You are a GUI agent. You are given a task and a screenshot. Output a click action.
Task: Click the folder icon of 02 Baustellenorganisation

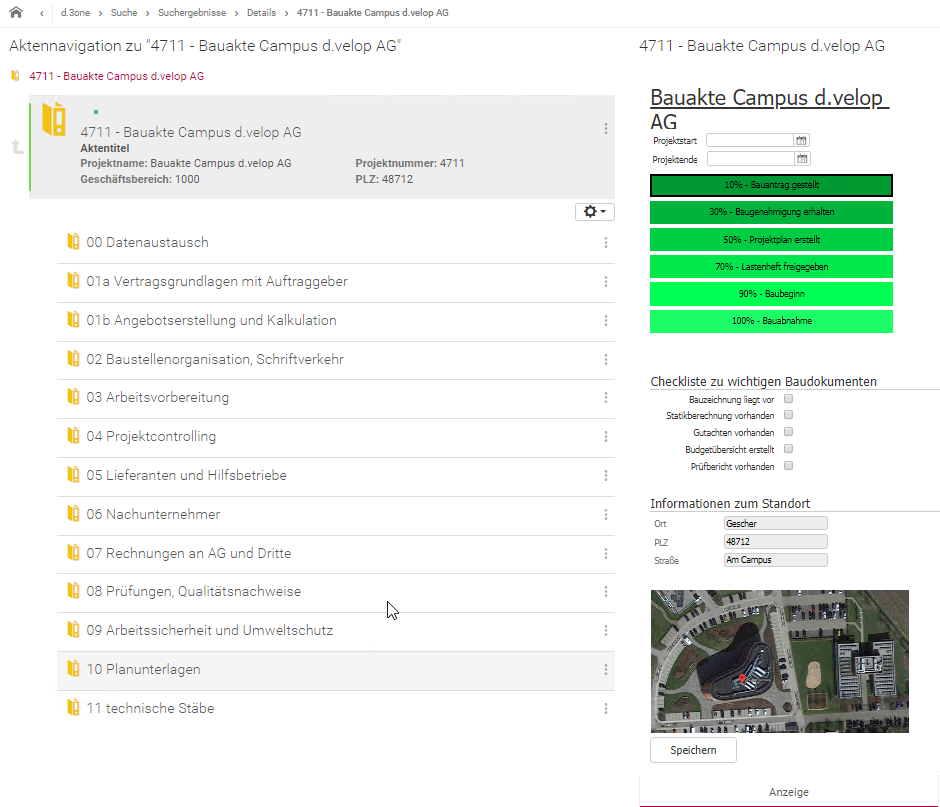[73, 359]
